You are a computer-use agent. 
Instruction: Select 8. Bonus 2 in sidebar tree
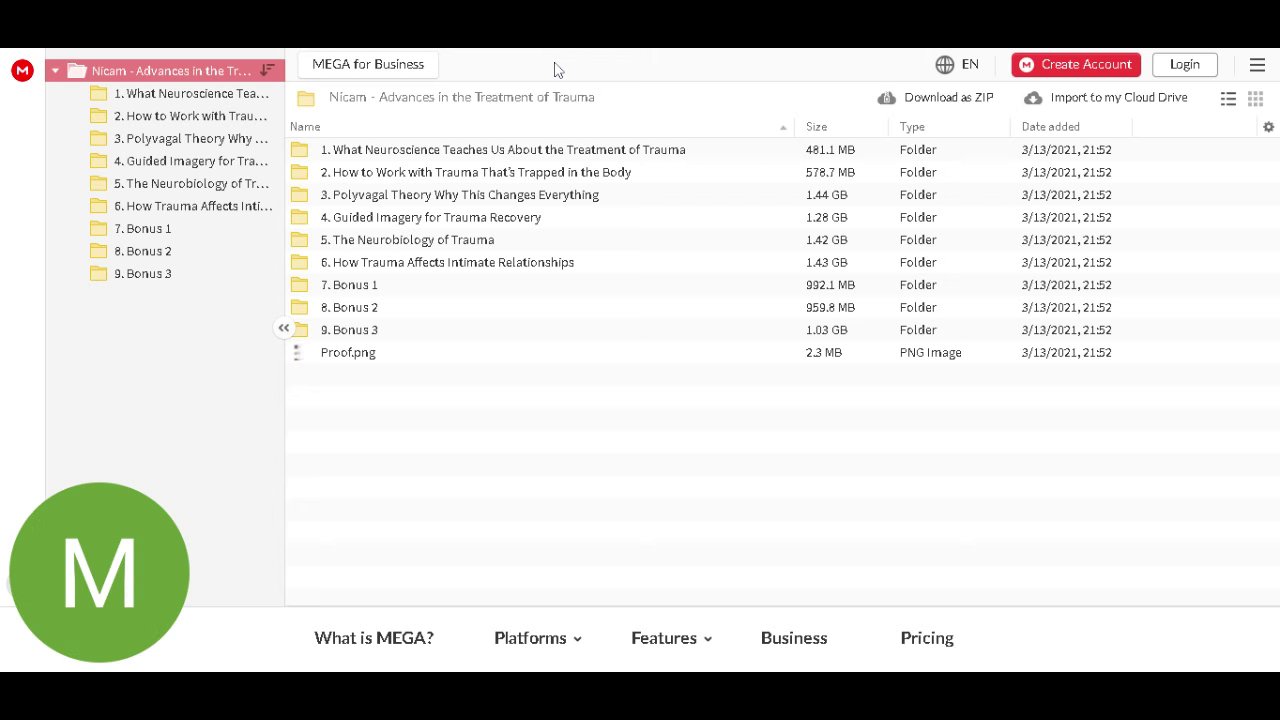click(142, 251)
